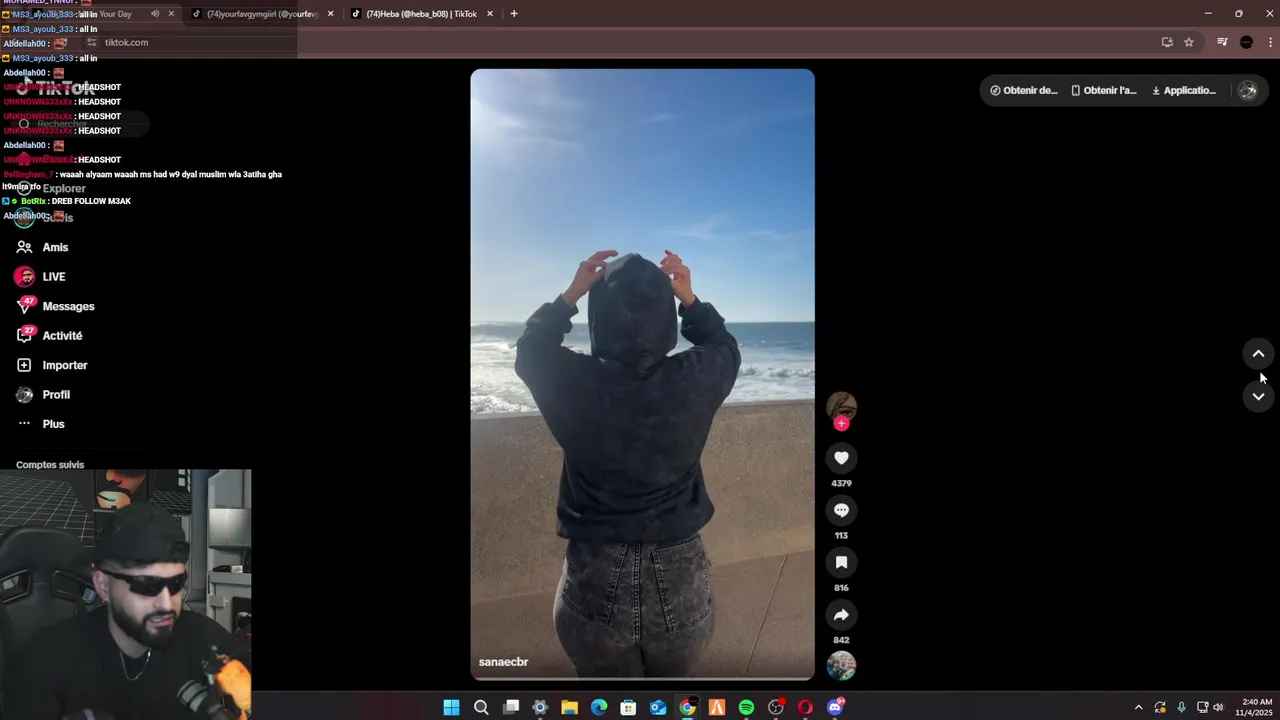
Task: Click the Importer plus-square icon
Action: coord(24,365)
